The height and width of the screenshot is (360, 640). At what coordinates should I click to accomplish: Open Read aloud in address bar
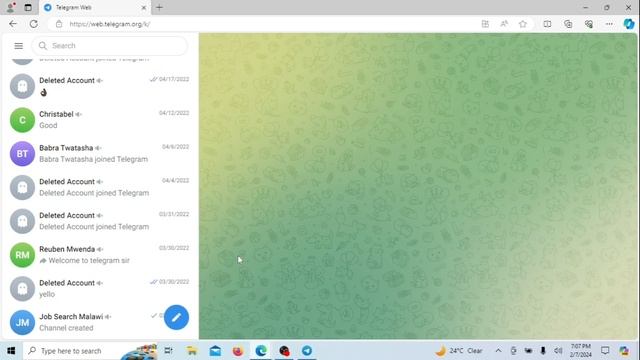click(x=504, y=24)
